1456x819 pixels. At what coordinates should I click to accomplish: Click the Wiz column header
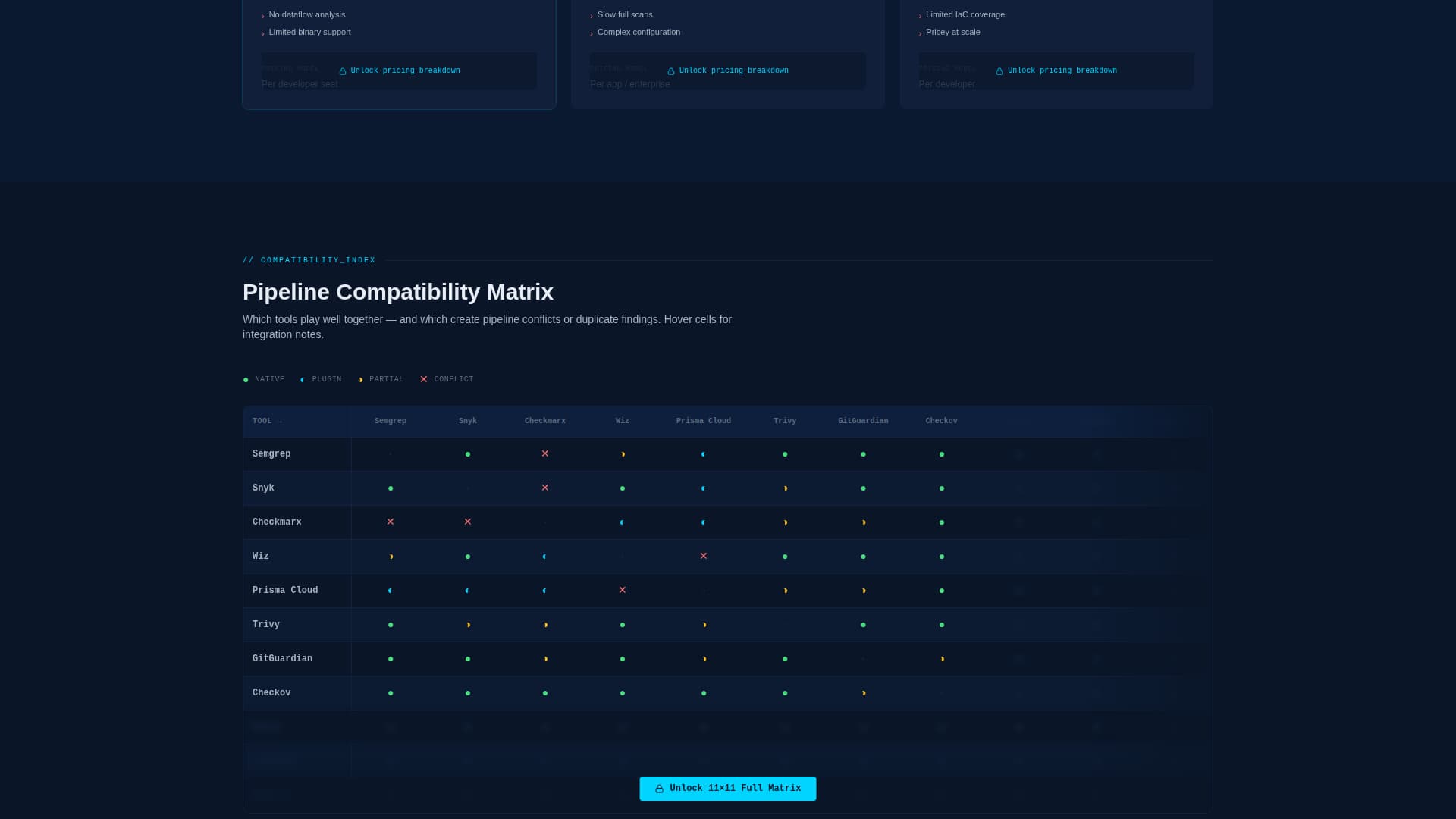[x=623, y=421]
